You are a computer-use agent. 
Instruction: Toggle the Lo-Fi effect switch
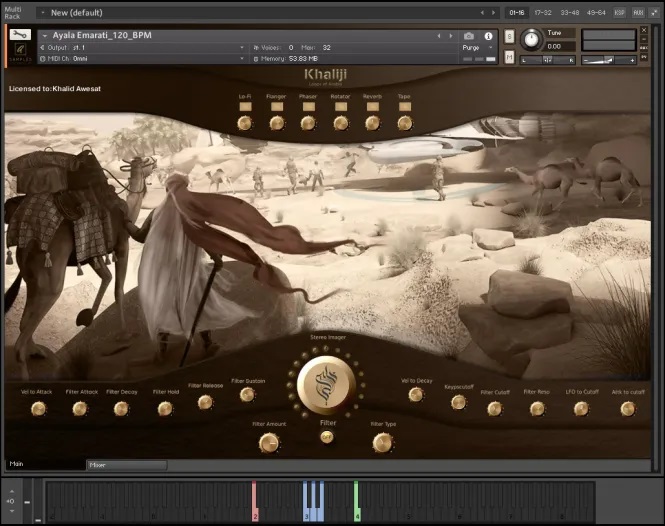click(244, 106)
